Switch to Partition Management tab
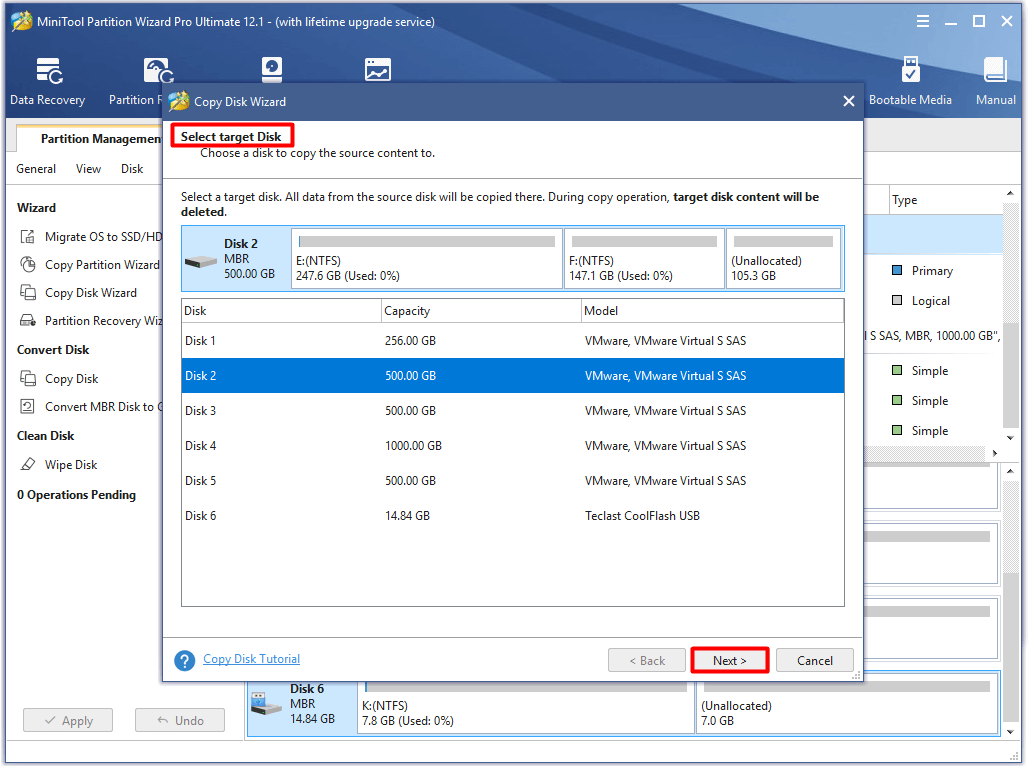The width and height of the screenshot is (1028, 766). click(x=91, y=138)
